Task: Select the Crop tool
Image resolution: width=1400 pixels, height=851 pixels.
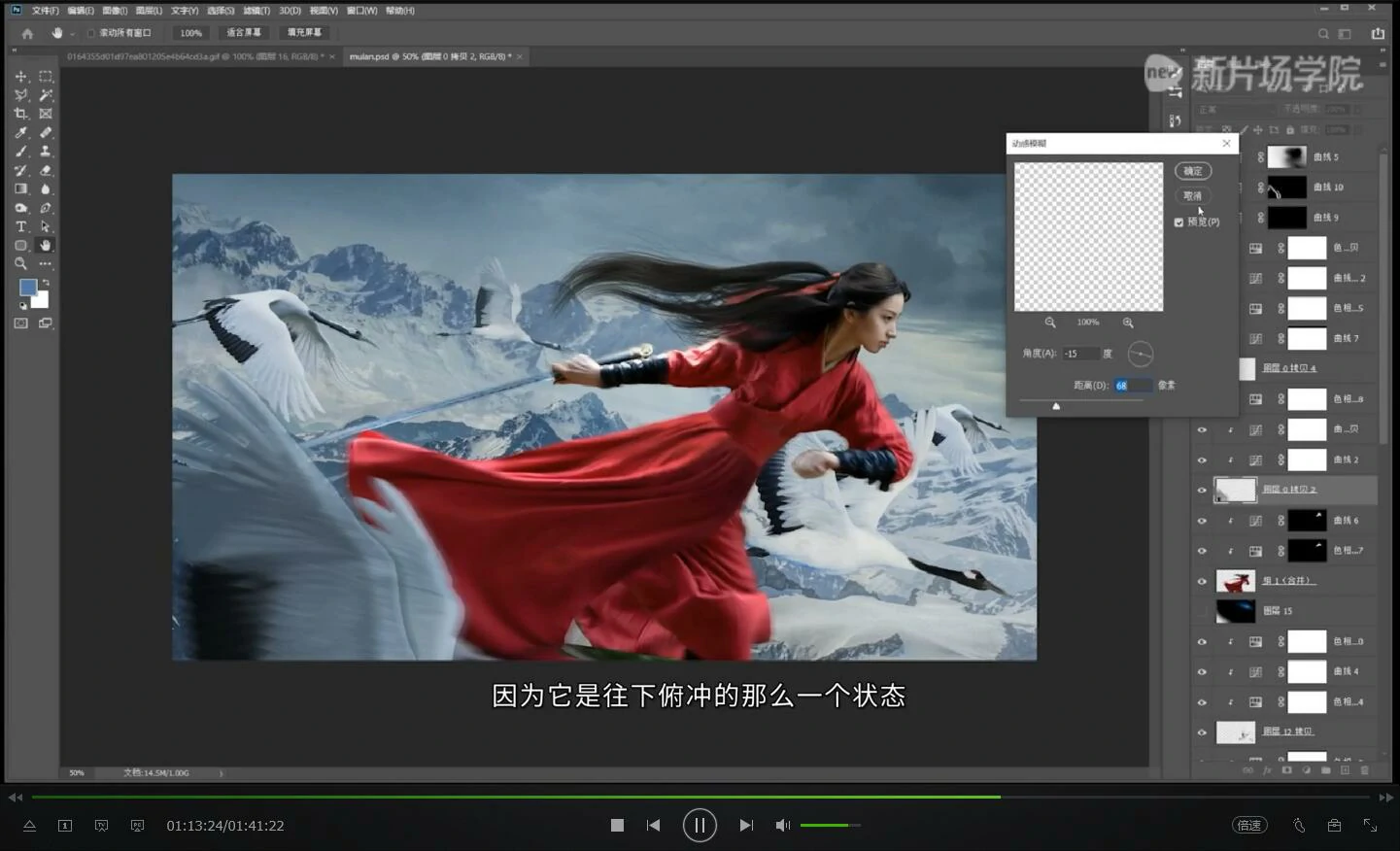Action: click(20, 114)
